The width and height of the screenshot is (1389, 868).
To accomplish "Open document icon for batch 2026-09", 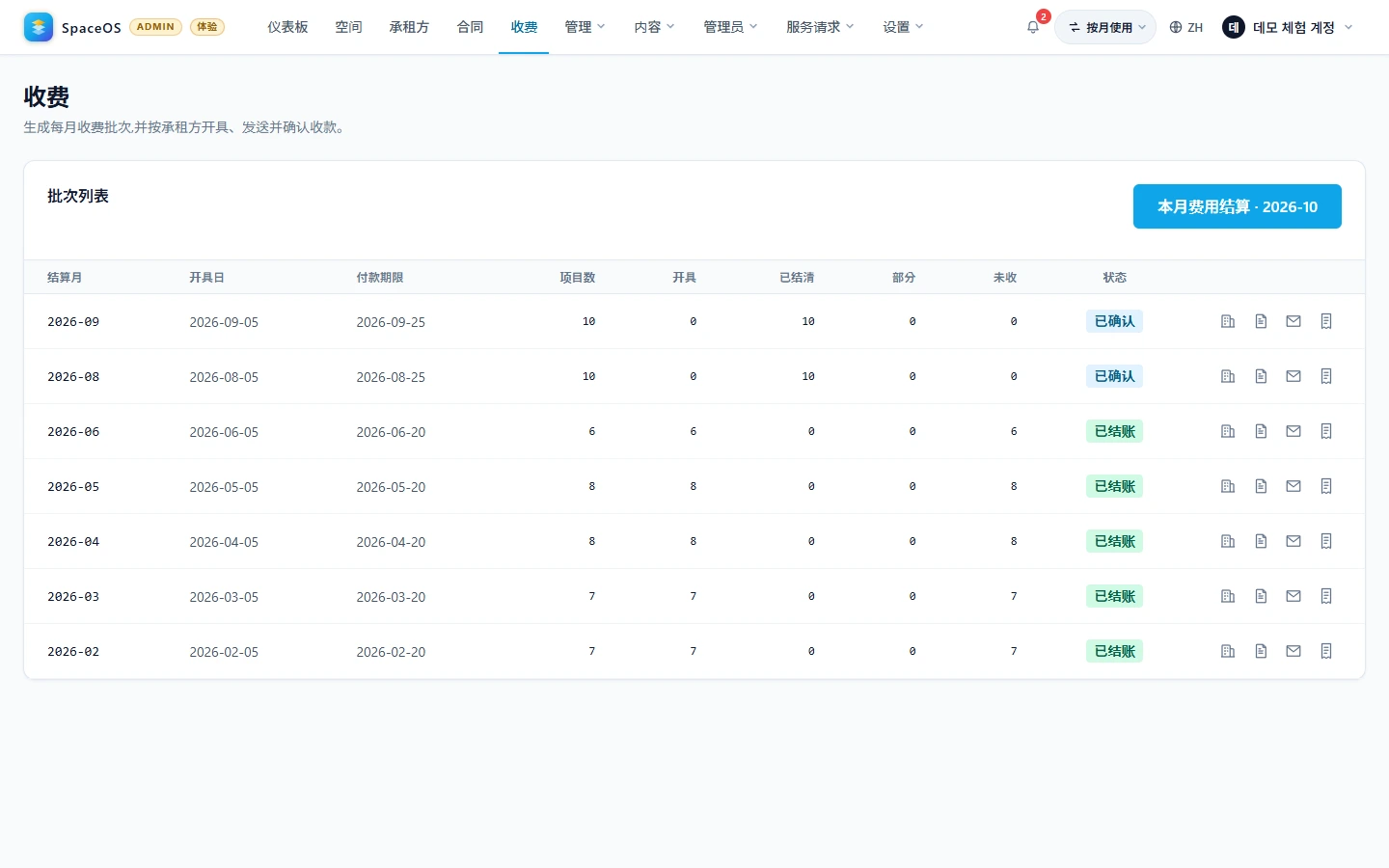I will click(1261, 321).
